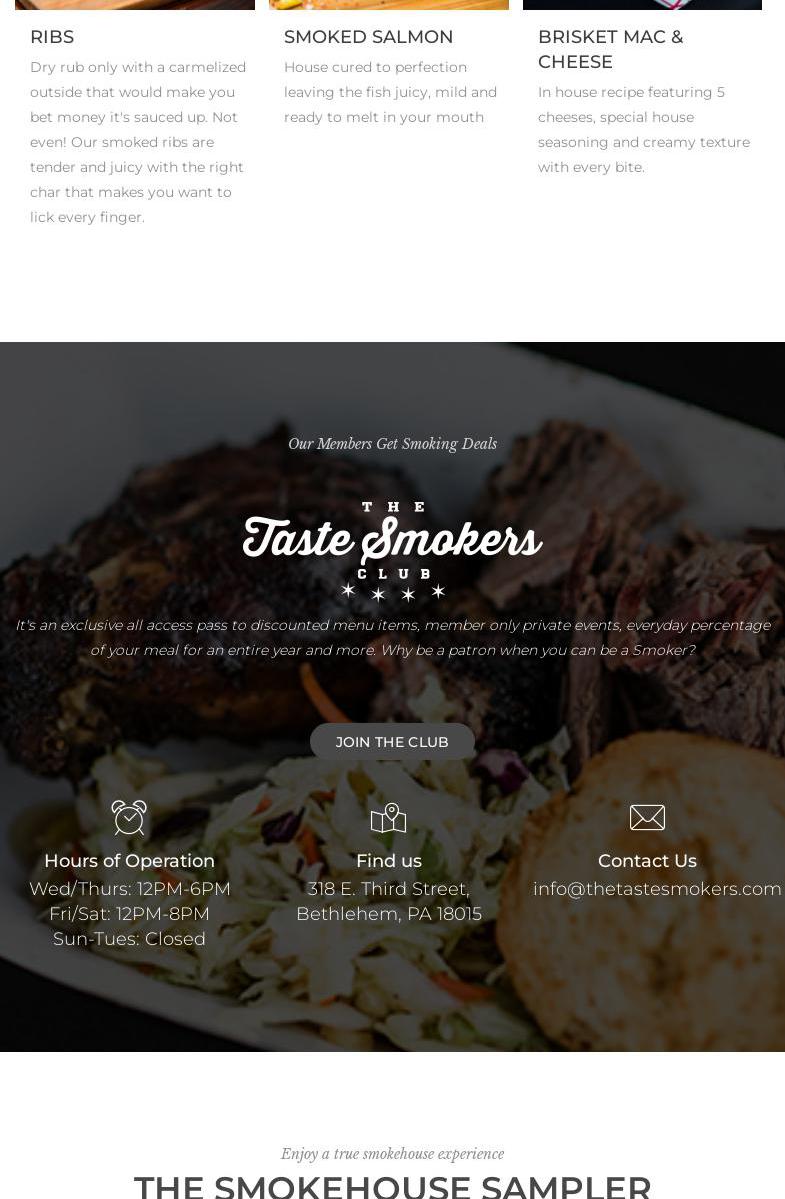
Task: Open the info@thetastesmokers.com email link
Action: (657, 889)
